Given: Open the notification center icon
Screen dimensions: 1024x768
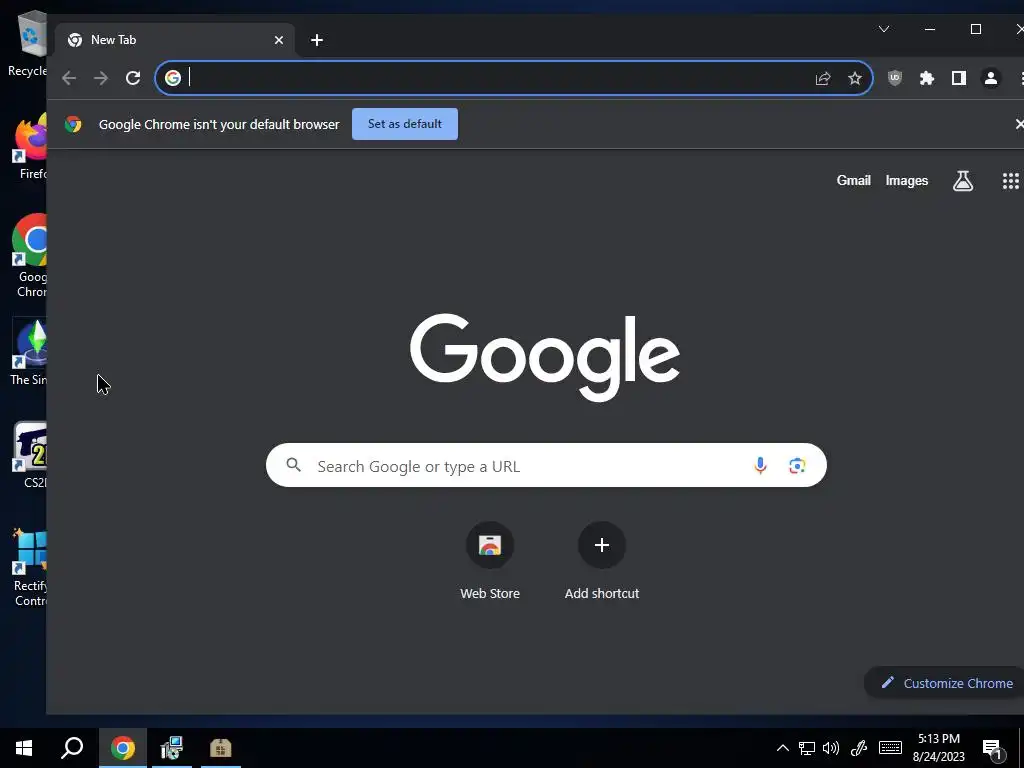Looking at the screenshot, I should pos(992,748).
